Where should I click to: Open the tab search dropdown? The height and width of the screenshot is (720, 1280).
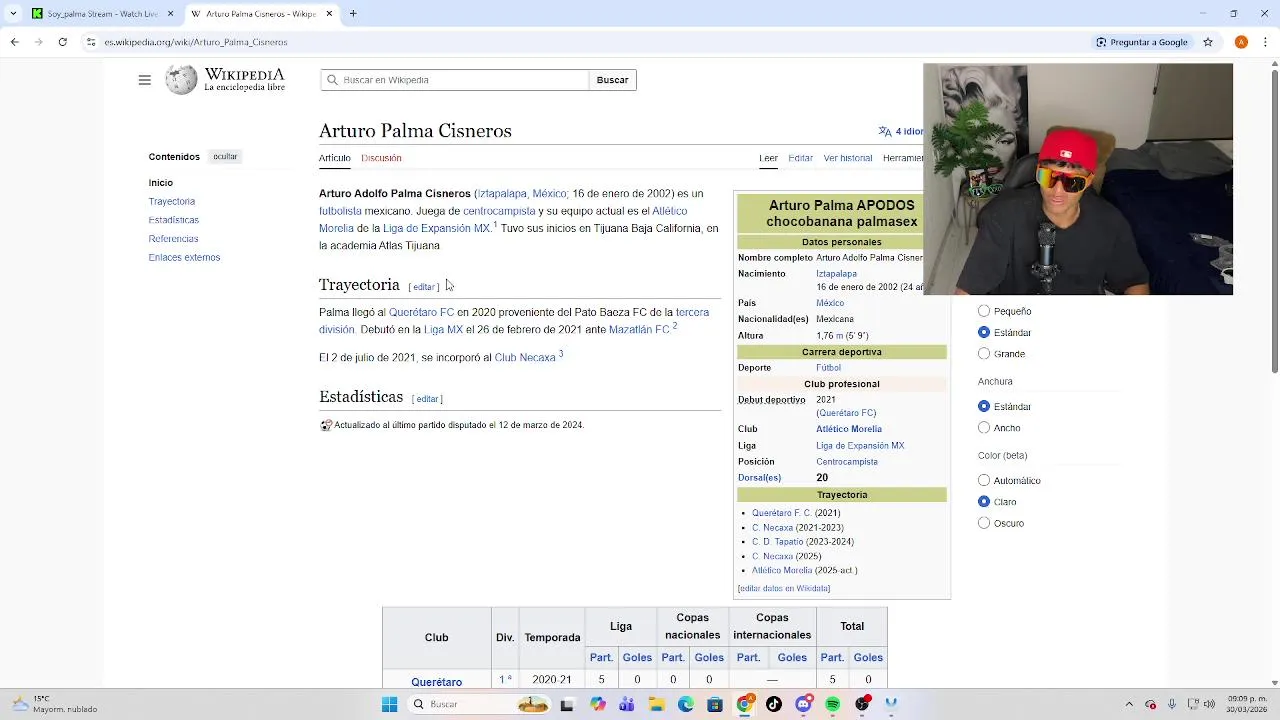(x=13, y=14)
